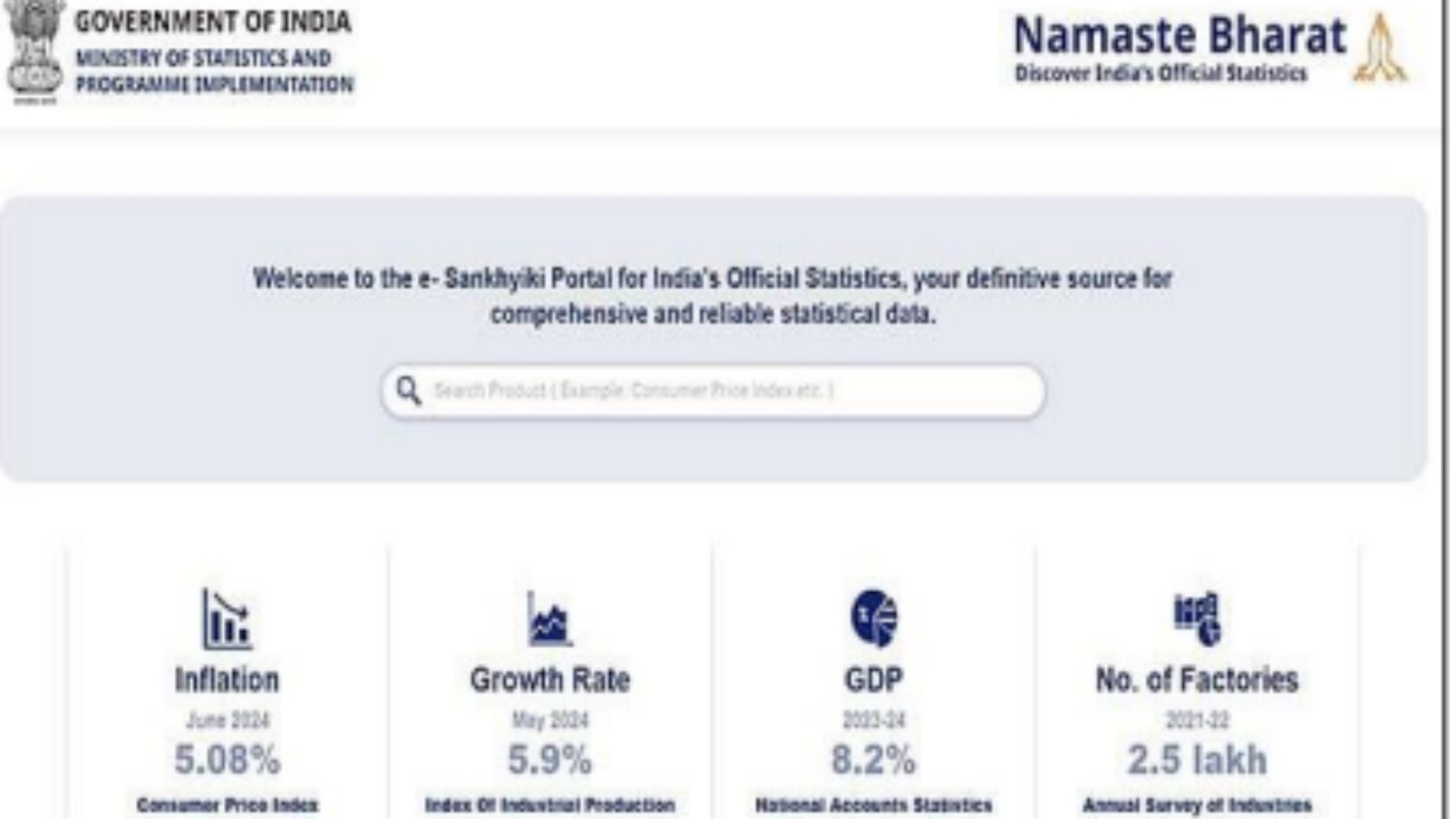
Task: Click the Growth Rate area chart icon
Action: pyautogui.click(x=550, y=619)
